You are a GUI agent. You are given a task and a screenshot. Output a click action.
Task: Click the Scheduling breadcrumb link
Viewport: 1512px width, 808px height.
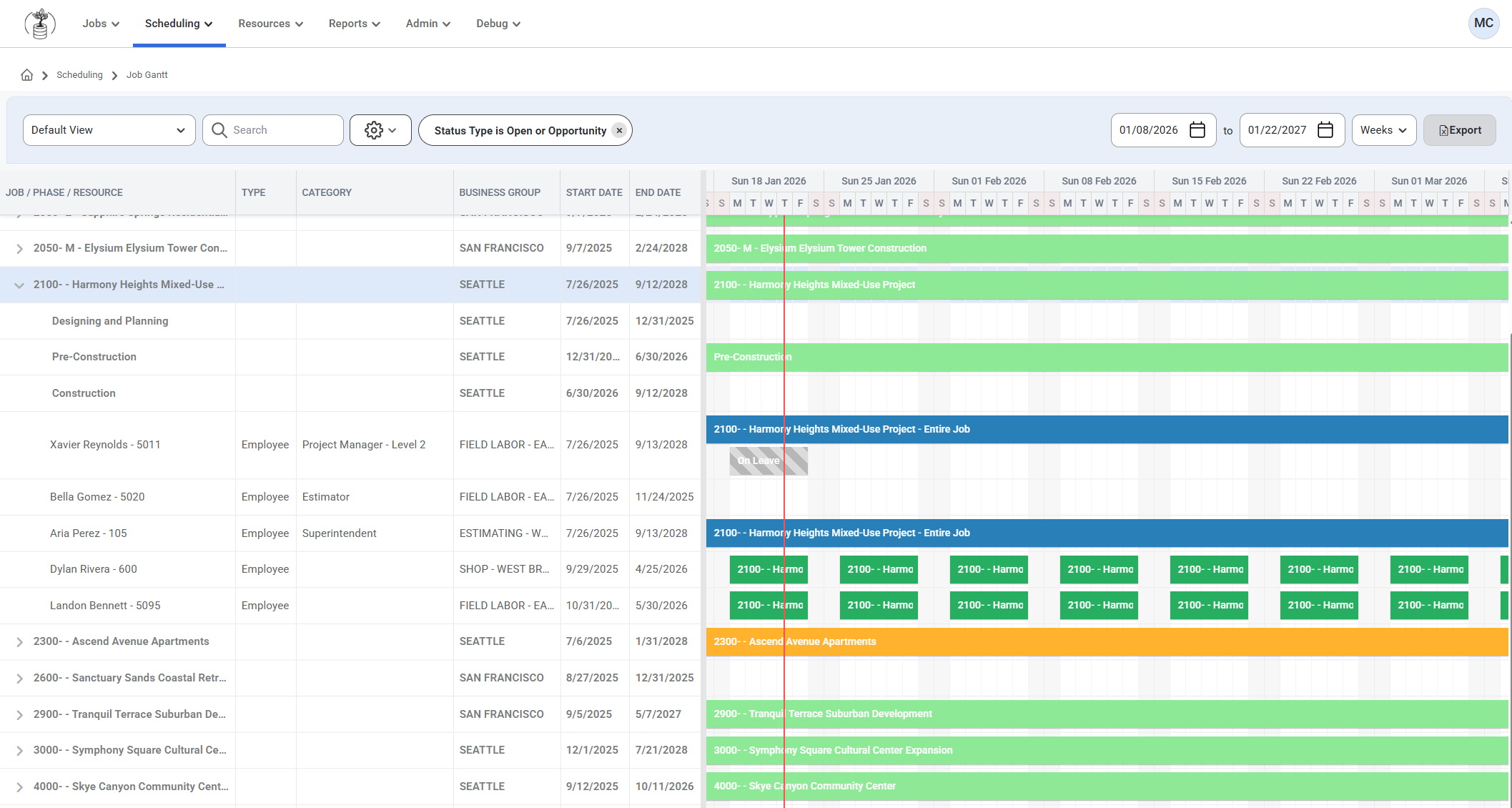pos(79,75)
